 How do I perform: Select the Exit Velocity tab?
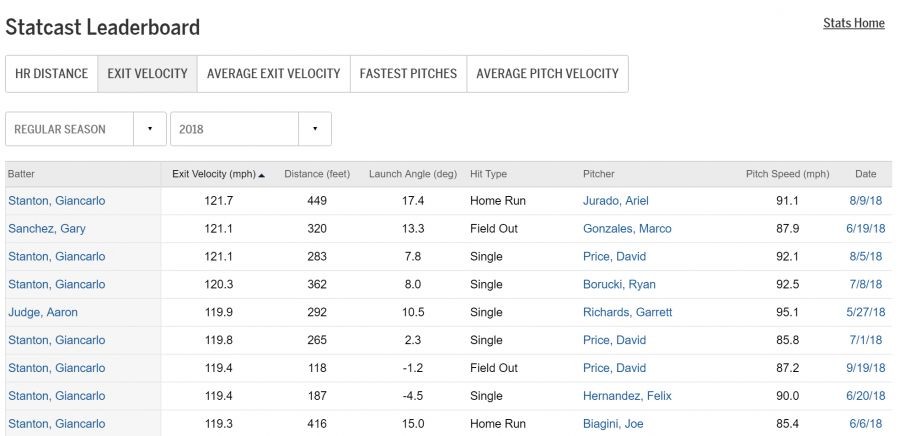(147, 74)
